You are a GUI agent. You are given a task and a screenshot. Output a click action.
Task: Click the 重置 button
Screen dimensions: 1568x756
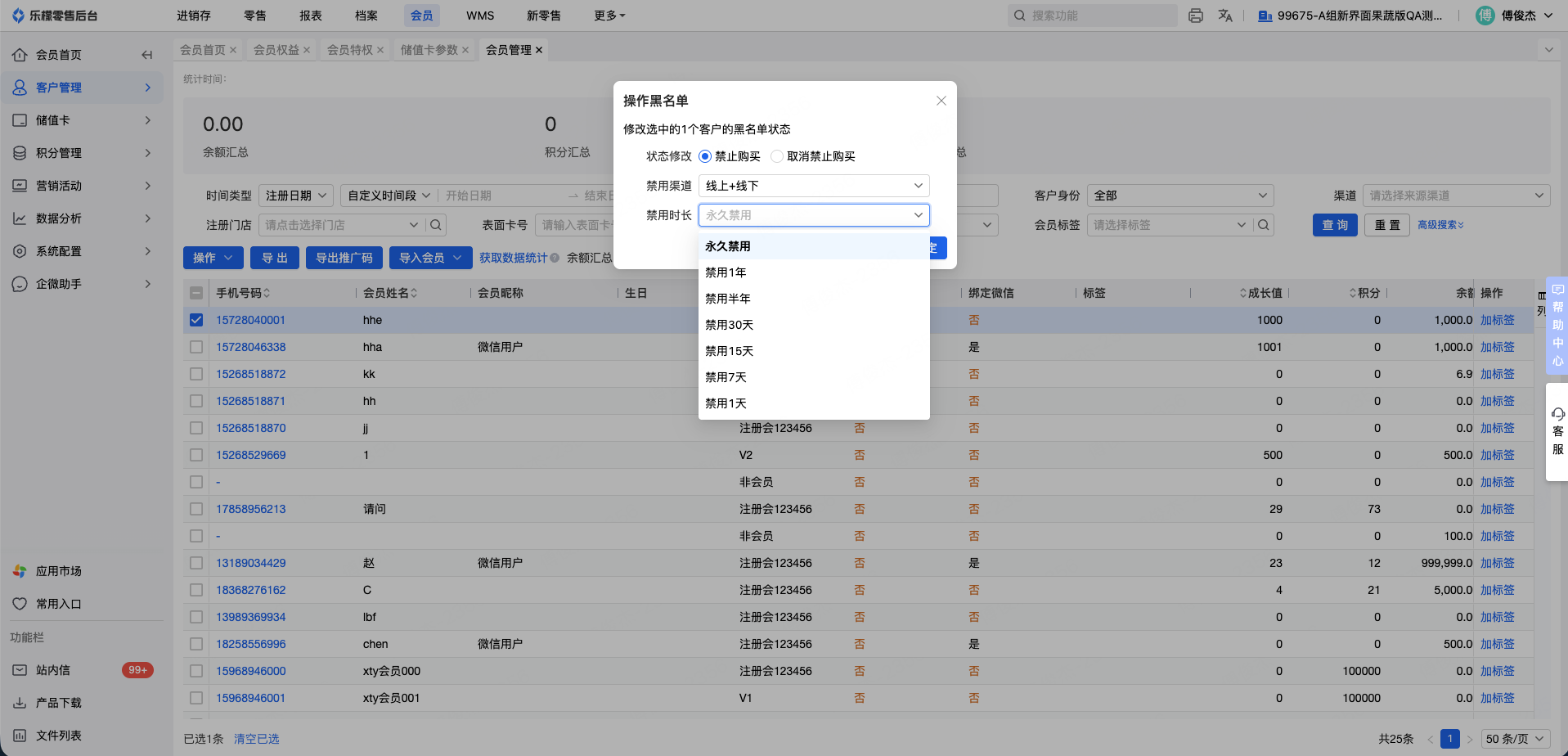(x=1387, y=225)
